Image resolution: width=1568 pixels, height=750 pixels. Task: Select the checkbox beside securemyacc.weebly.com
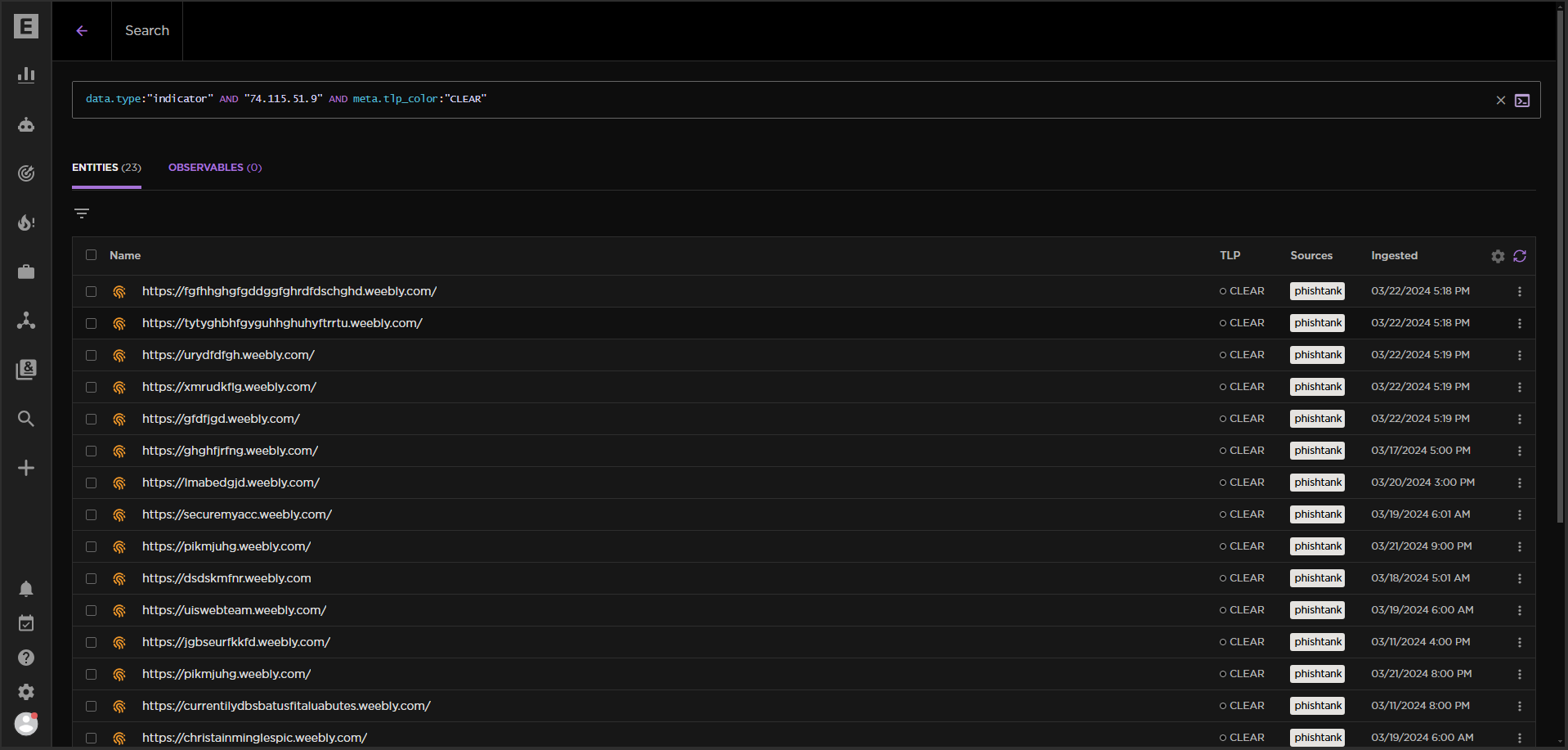point(91,514)
